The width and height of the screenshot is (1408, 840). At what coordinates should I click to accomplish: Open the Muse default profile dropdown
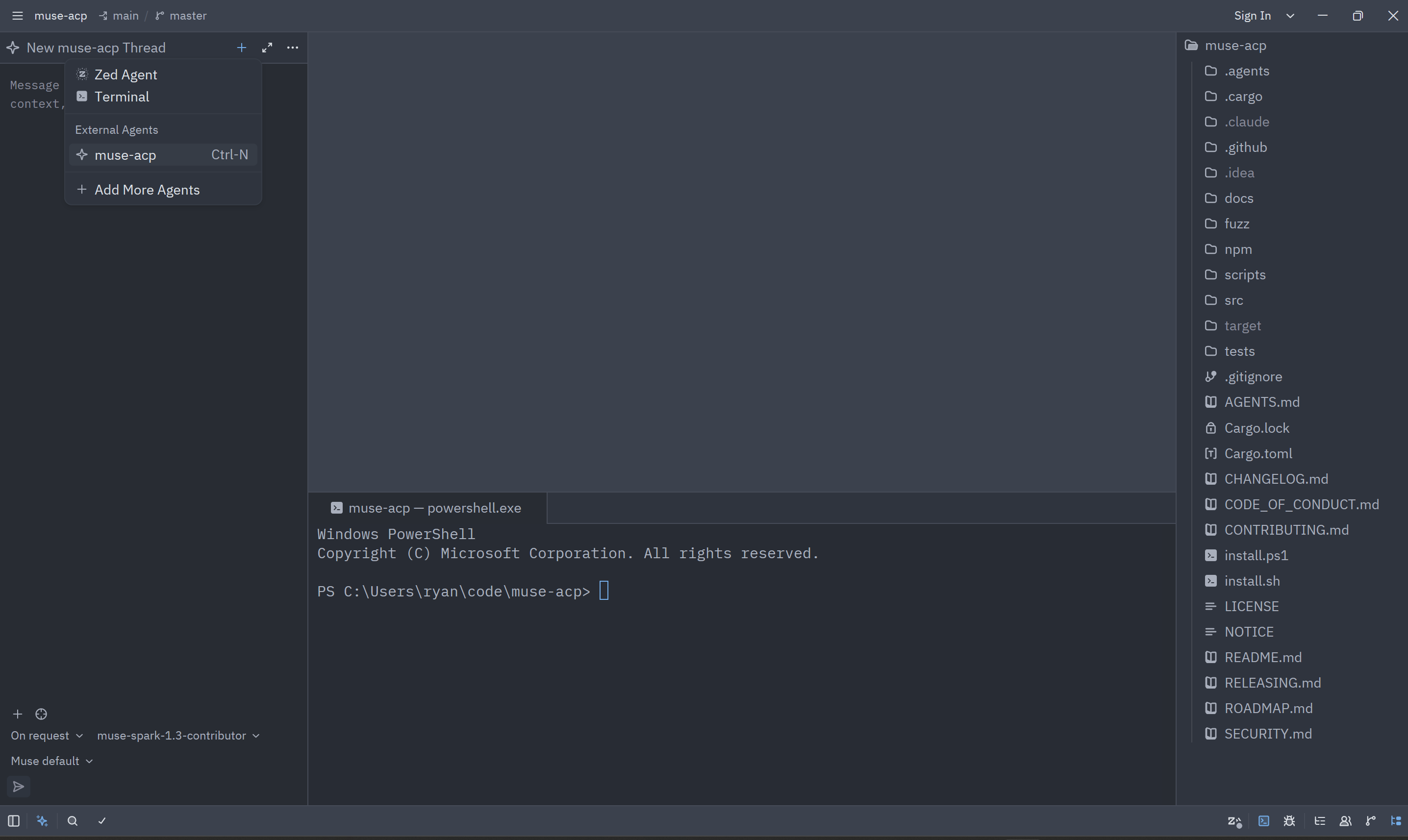click(51, 761)
